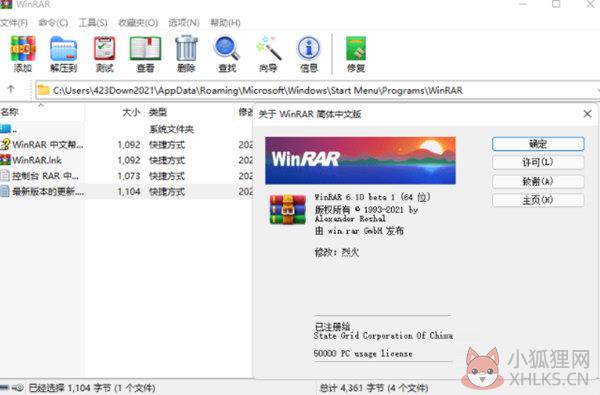Click the WinRAR banner image in About dialog
The height and width of the screenshot is (395, 600).
(360, 160)
